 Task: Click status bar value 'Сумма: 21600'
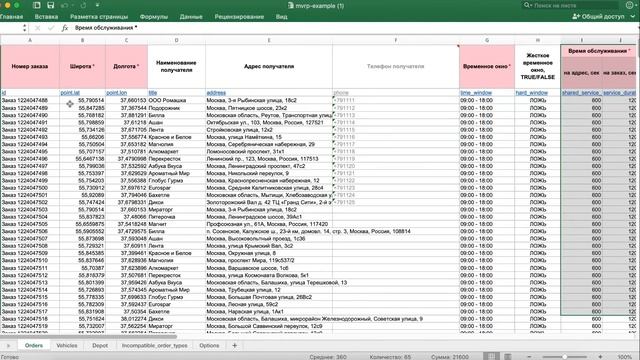coord(450,357)
